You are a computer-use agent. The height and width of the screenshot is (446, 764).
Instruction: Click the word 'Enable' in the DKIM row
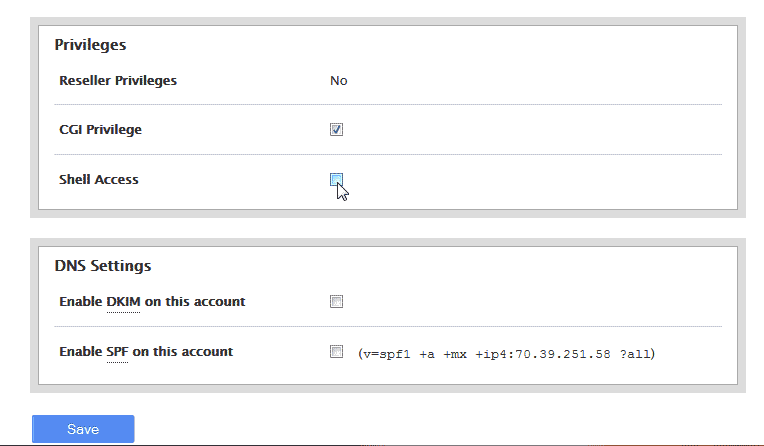(x=80, y=301)
